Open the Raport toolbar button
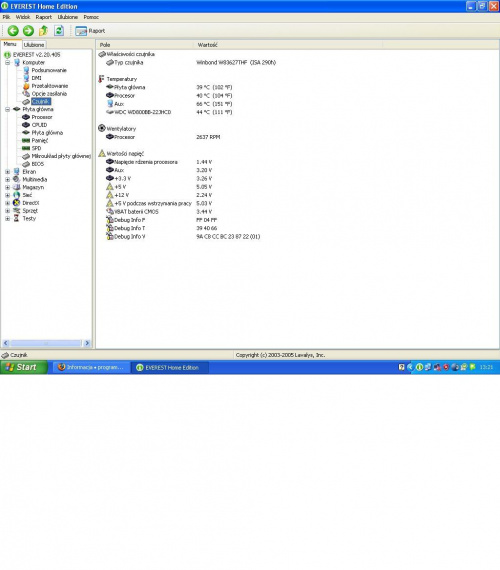The height and width of the screenshot is (570, 500). (90, 31)
